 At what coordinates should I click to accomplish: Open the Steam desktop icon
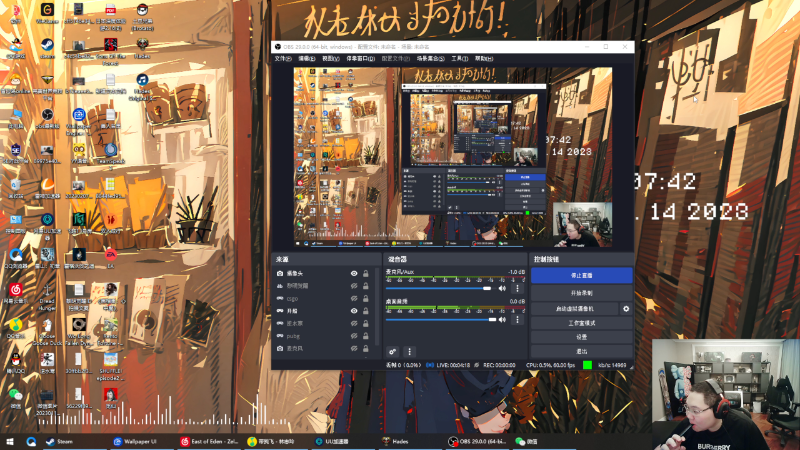[47, 48]
